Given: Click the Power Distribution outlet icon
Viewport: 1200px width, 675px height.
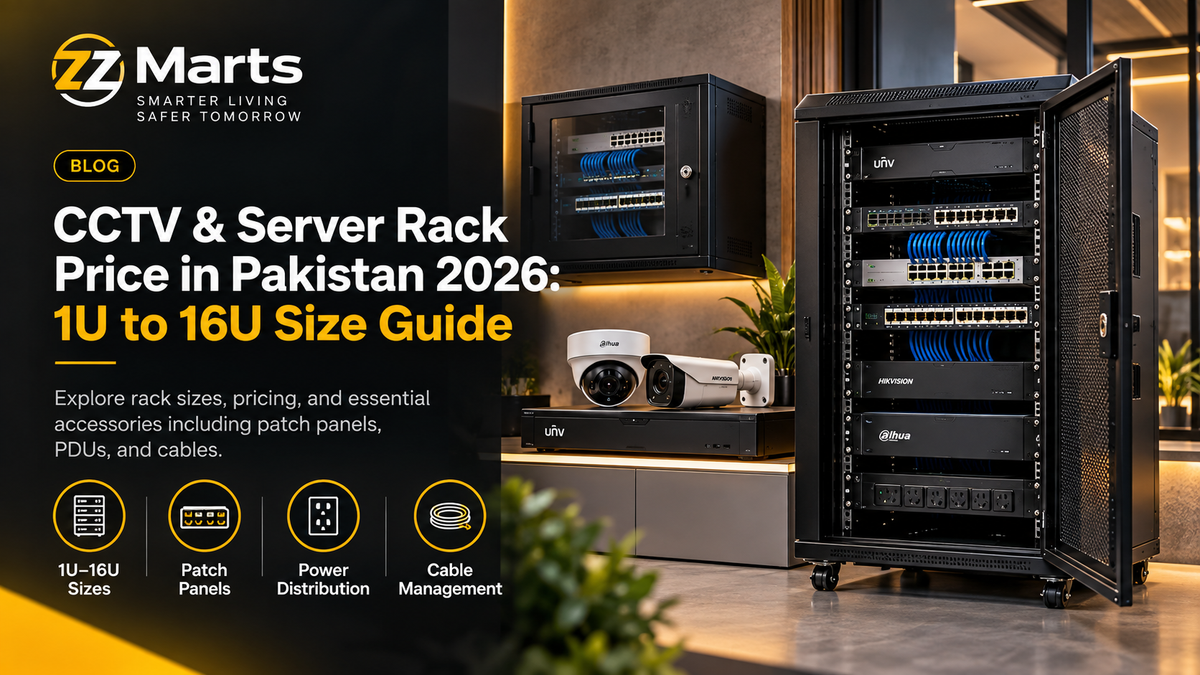Looking at the screenshot, I should pos(322,517).
